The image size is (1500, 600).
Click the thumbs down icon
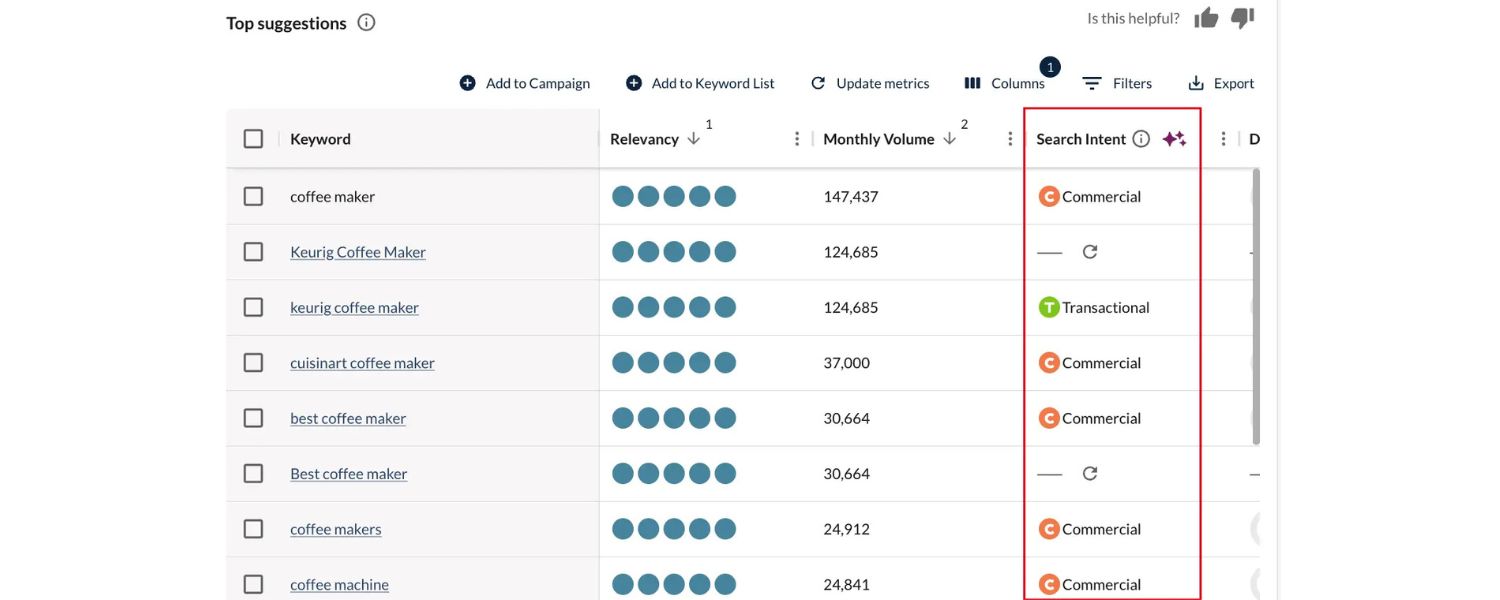coord(1241,17)
